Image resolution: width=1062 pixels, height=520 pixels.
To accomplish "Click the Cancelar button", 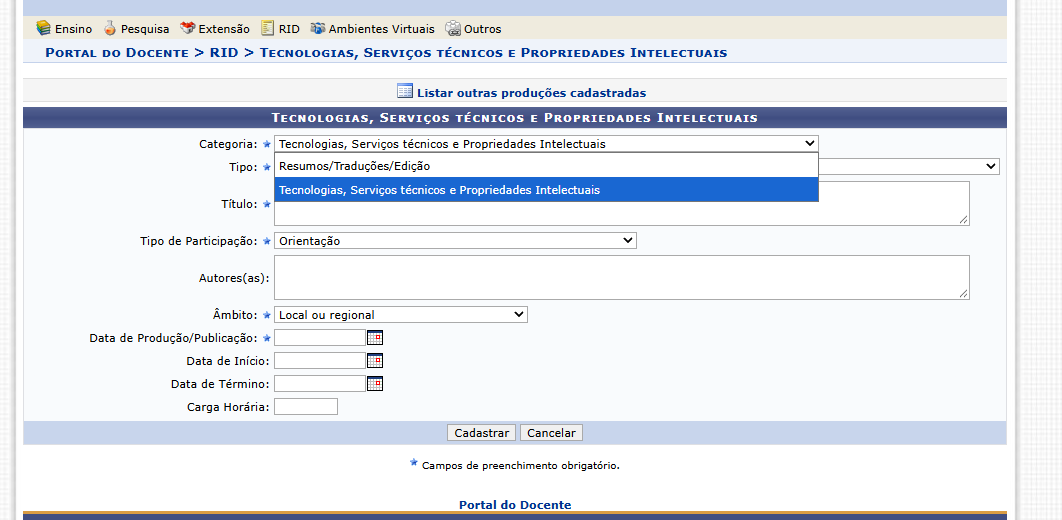I will pos(551,433).
